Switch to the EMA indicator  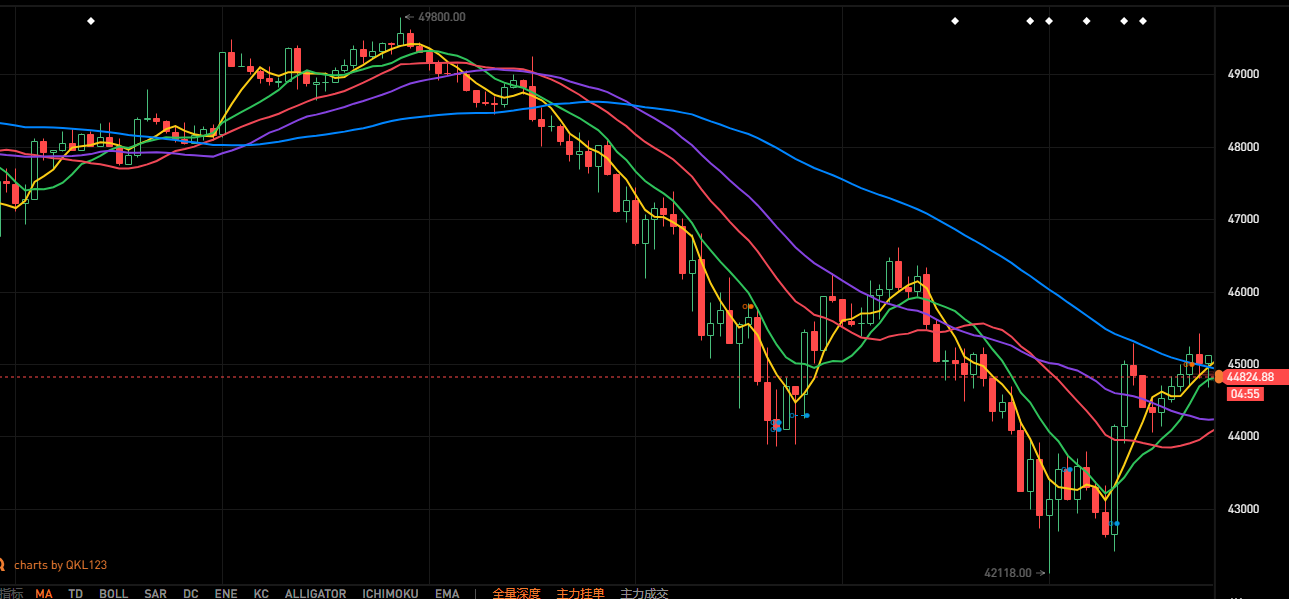click(x=447, y=593)
